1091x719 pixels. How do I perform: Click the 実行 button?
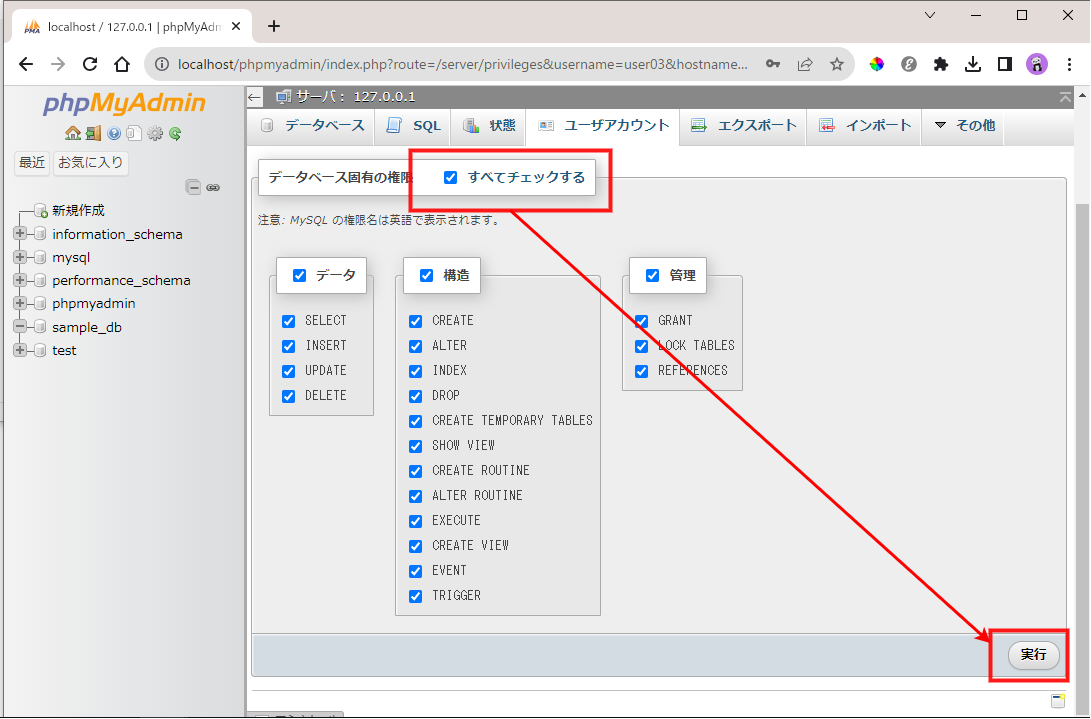pyautogui.click(x=1033, y=655)
